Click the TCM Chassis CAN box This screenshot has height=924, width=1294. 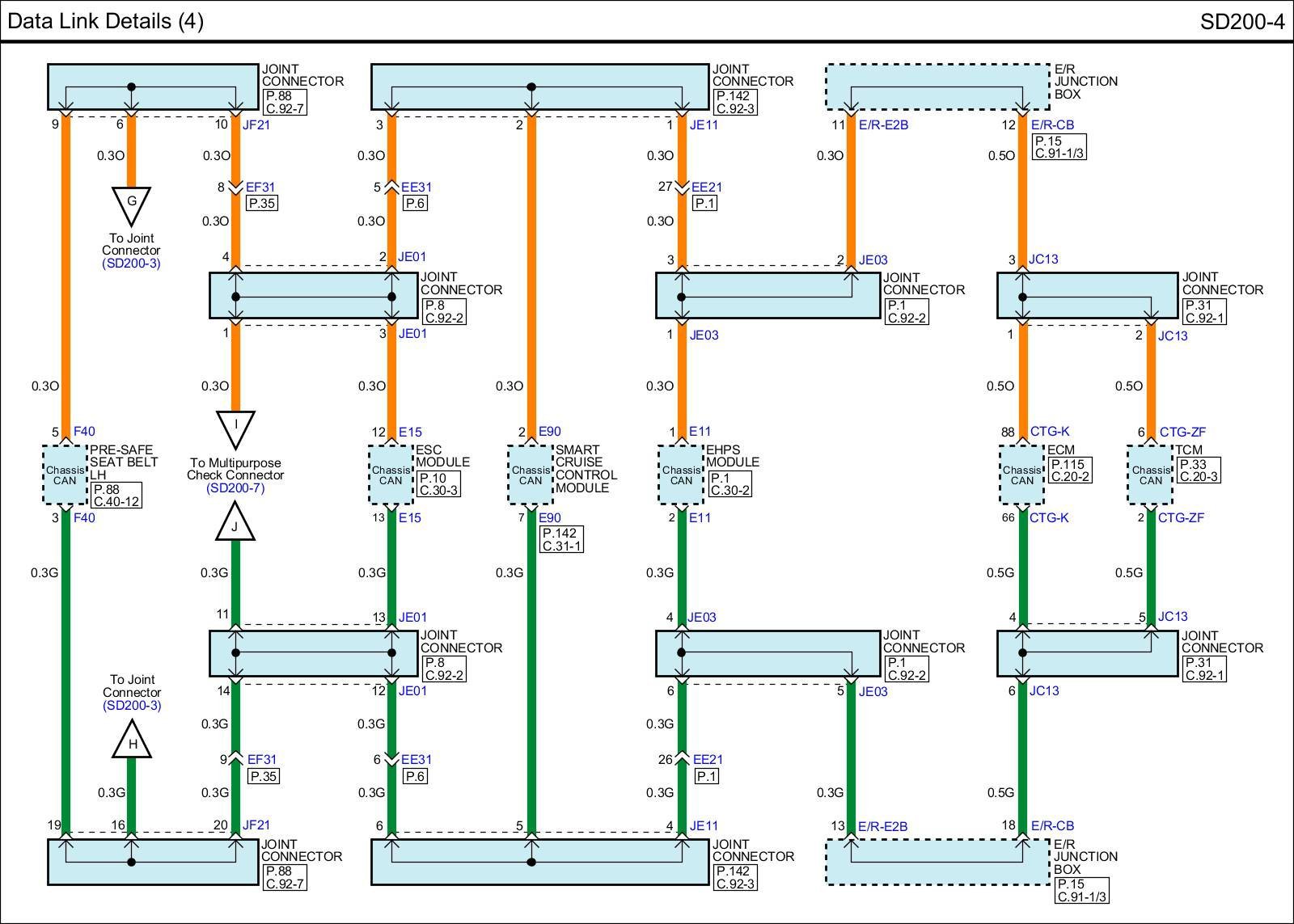coord(1150,475)
